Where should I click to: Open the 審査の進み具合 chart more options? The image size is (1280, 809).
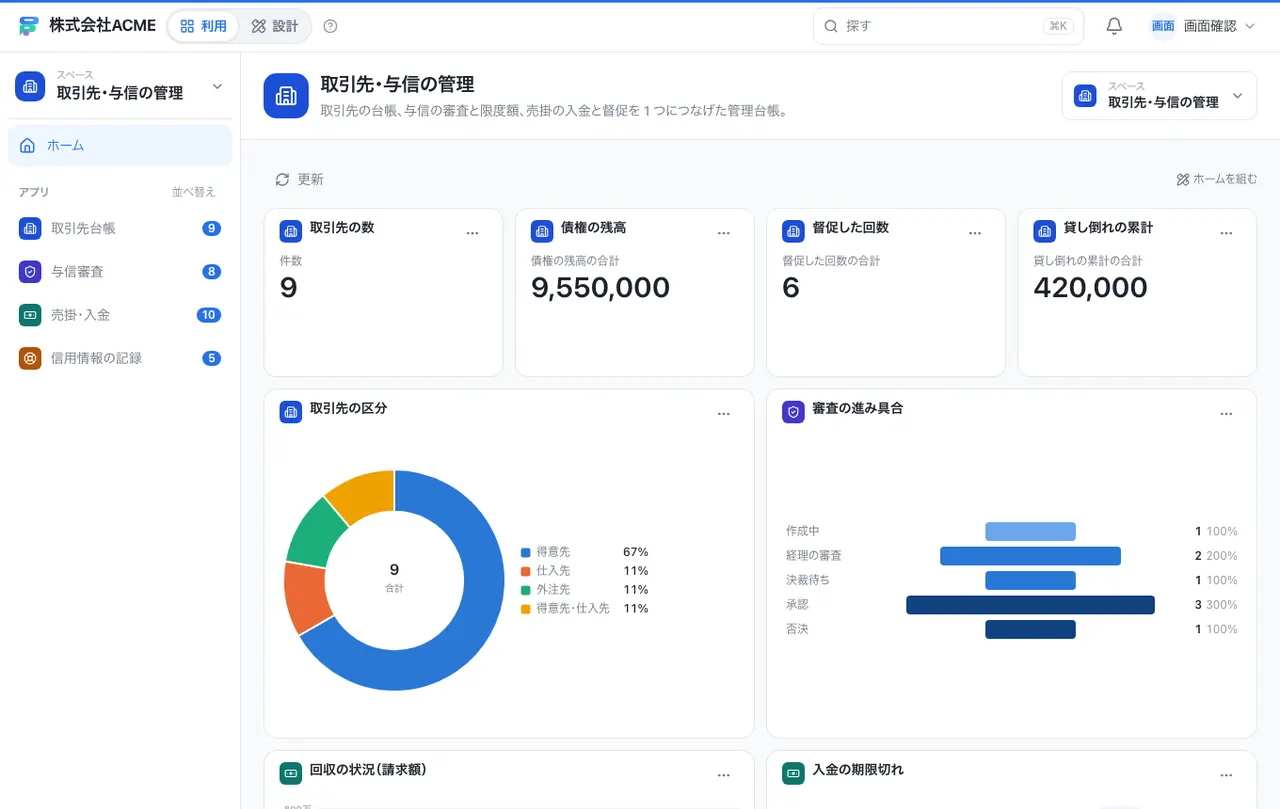(1227, 414)
